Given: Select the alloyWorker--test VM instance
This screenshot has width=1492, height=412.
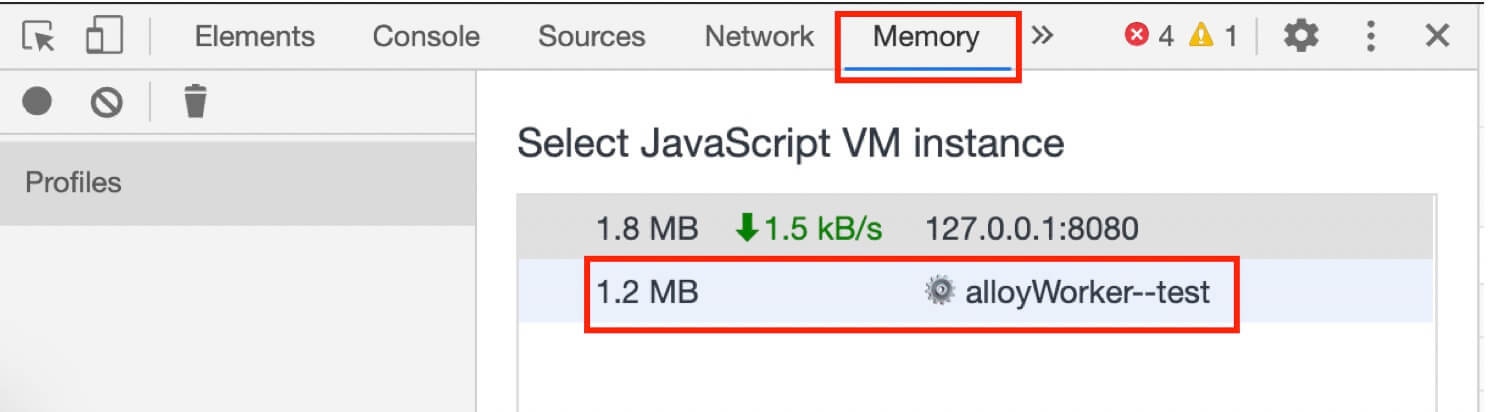Looking at the screenshot, I should 975,292.
